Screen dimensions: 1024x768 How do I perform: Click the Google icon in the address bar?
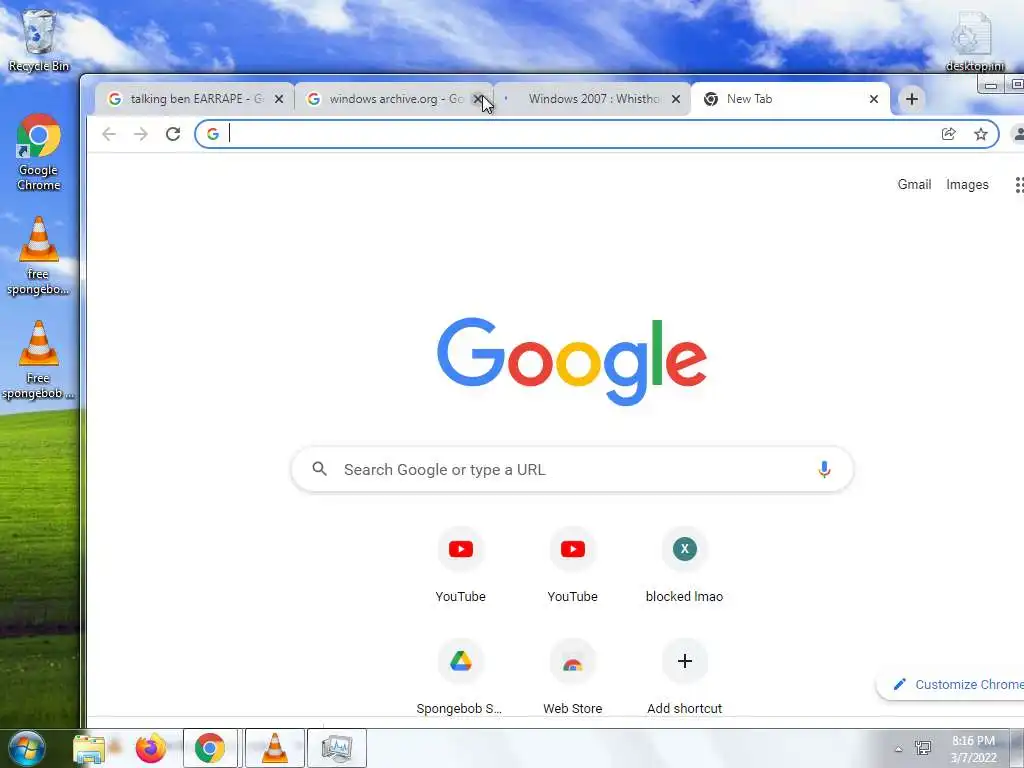click(213, 134)
